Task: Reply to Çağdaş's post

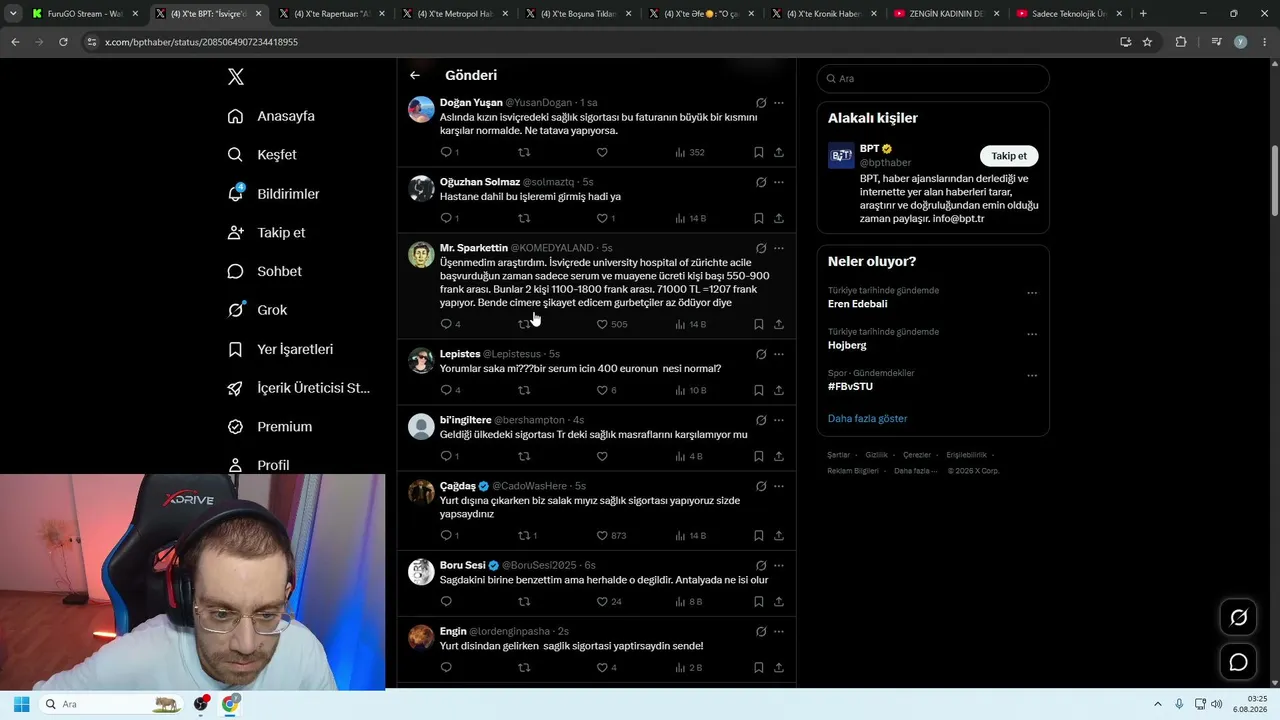Action: click(446, 535)
